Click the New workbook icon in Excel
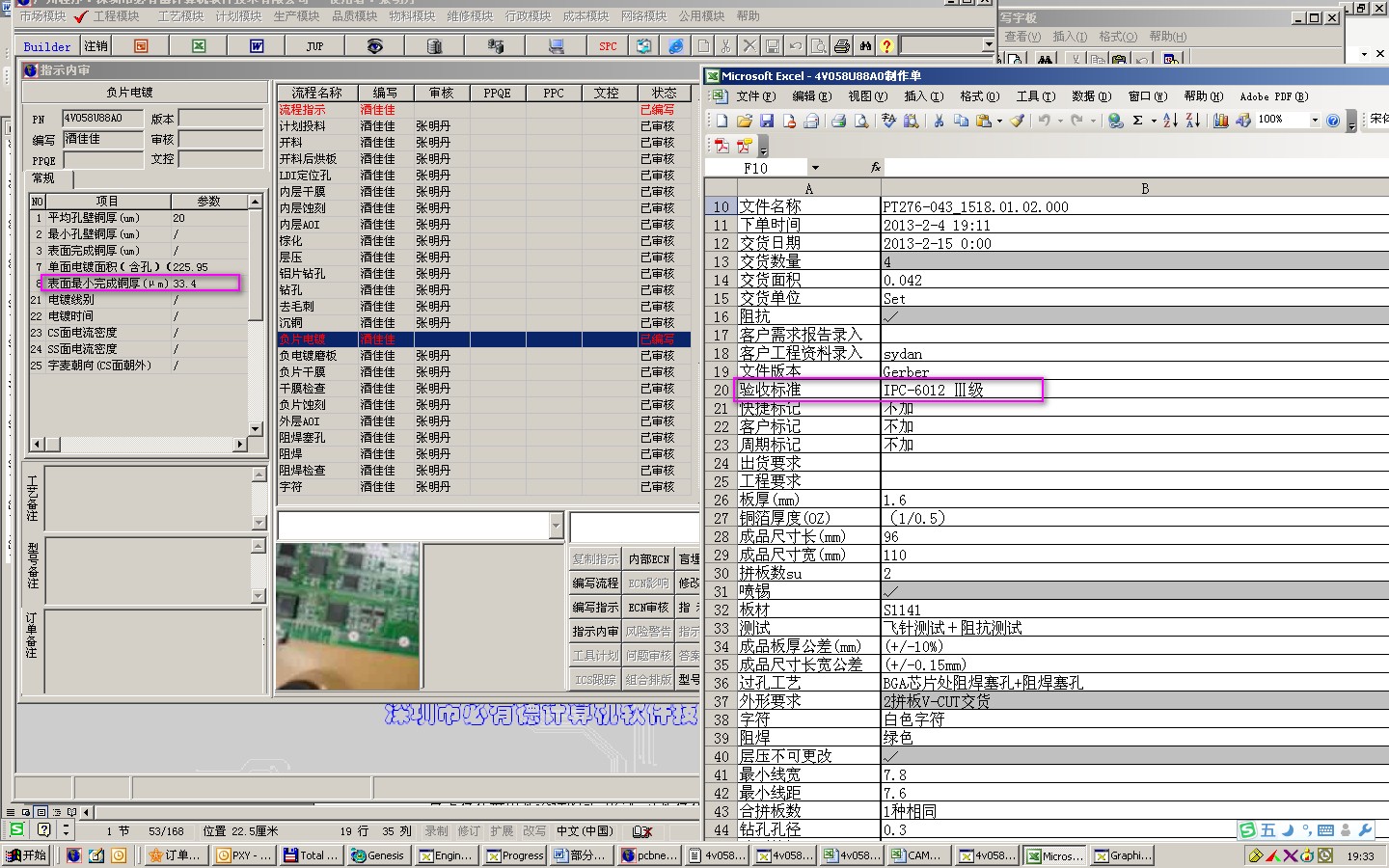This screenshot has width=1389, height=868. pyautogui.click(x=722, y=121)
